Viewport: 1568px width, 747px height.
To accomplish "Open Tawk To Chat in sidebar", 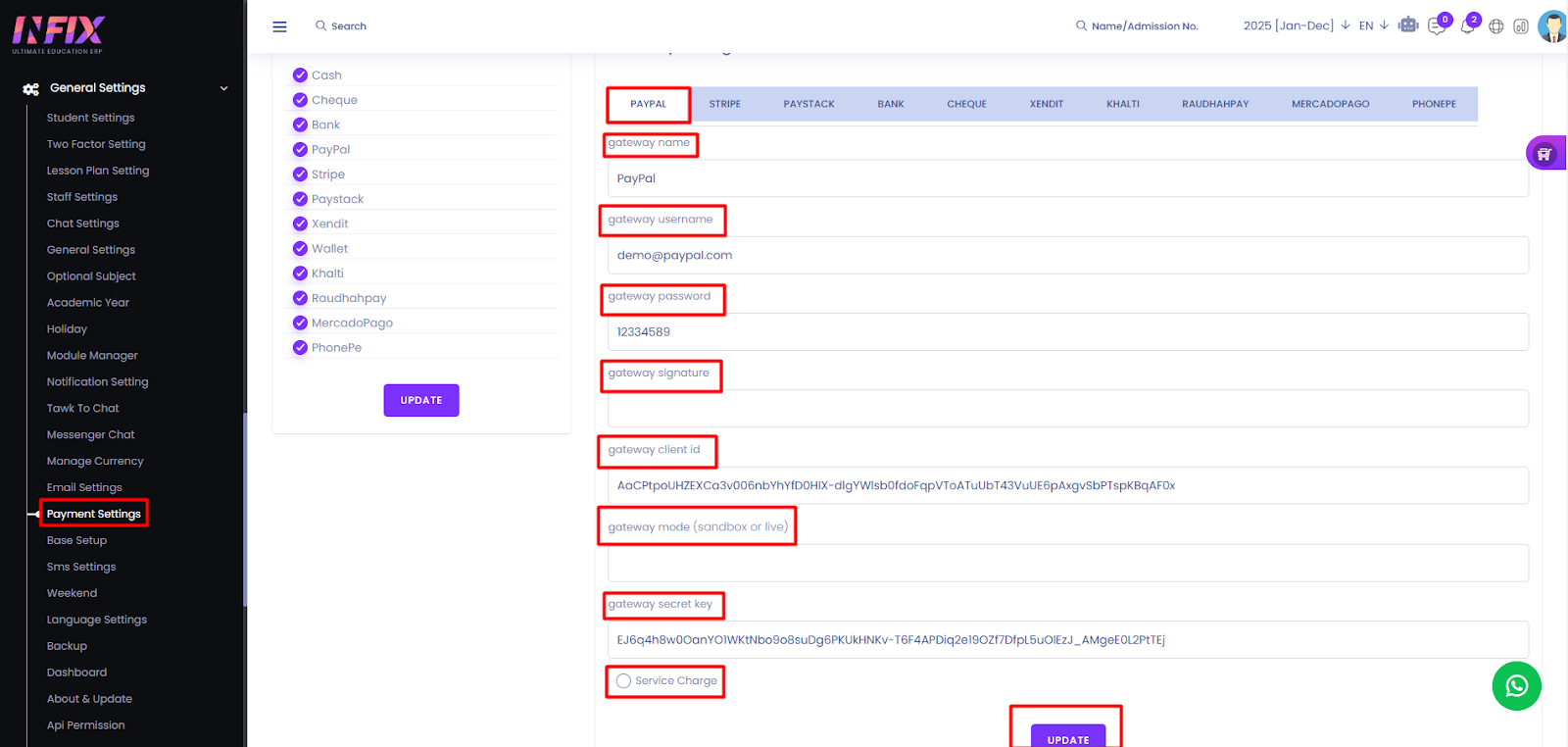I will (83, 408).
